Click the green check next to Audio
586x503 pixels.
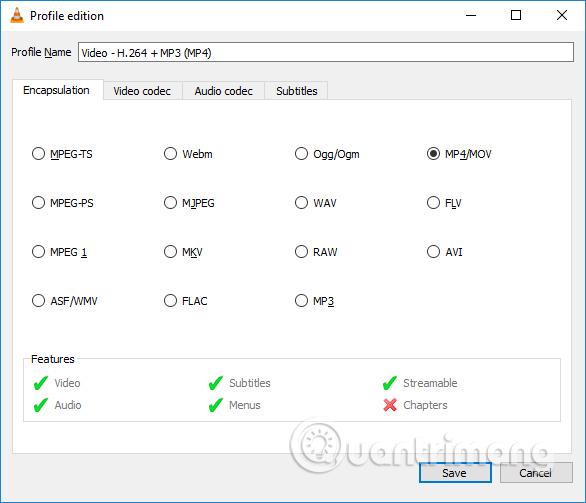(x=41, y=405)
